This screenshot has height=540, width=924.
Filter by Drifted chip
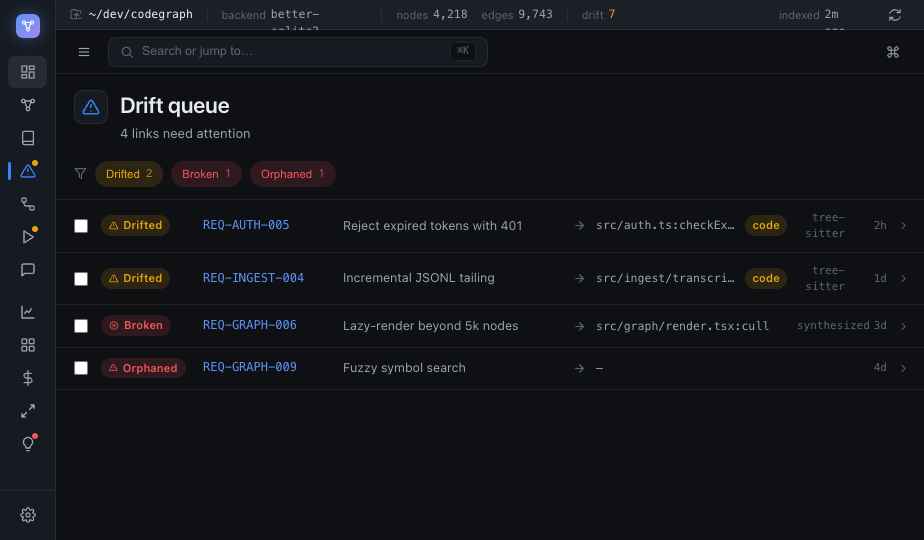point(128,174)
